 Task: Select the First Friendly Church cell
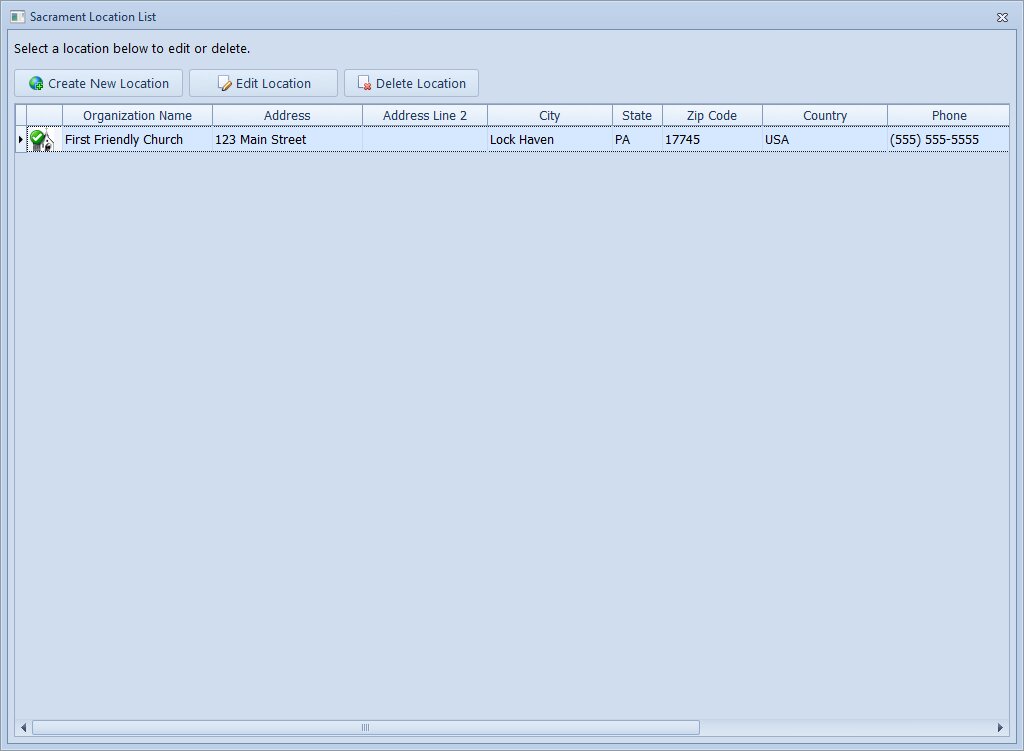point(137,140)
